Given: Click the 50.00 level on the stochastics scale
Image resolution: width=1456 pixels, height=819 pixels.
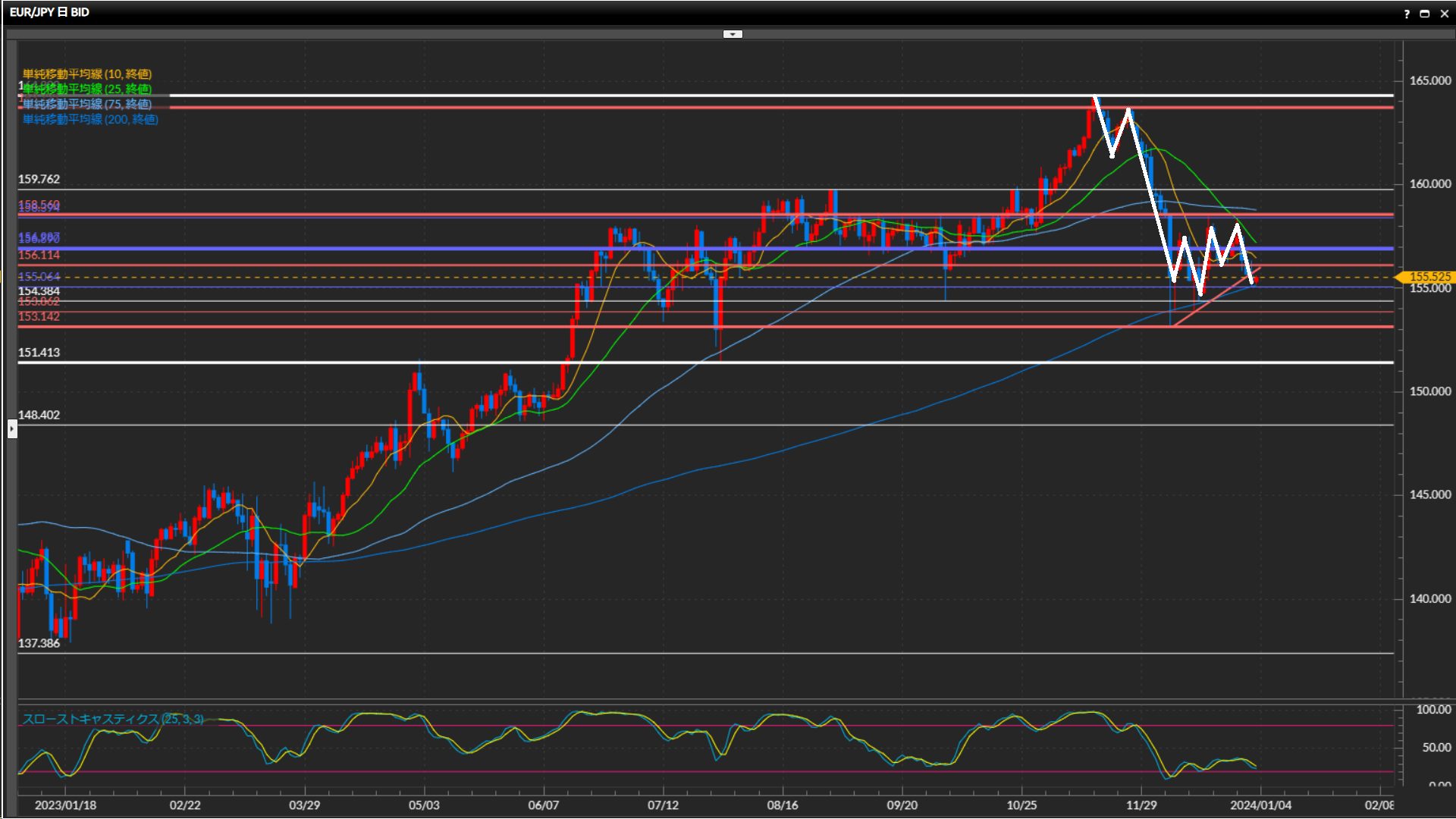Looking at the screenshot, I should click(1436, 748).
